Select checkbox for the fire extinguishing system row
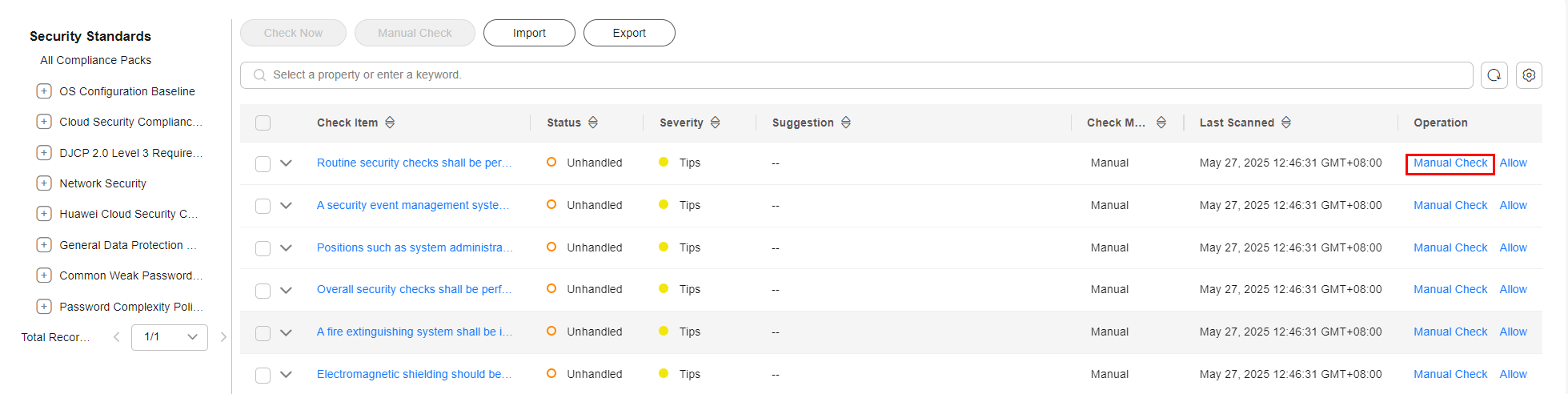This screenshot has height=394, width=1568. click(x=263, y=332)
